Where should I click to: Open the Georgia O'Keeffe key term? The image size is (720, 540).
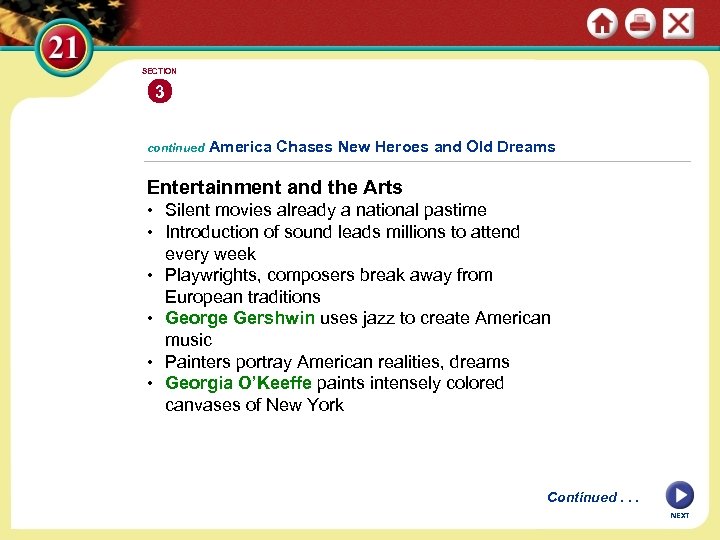pos(238,383)
